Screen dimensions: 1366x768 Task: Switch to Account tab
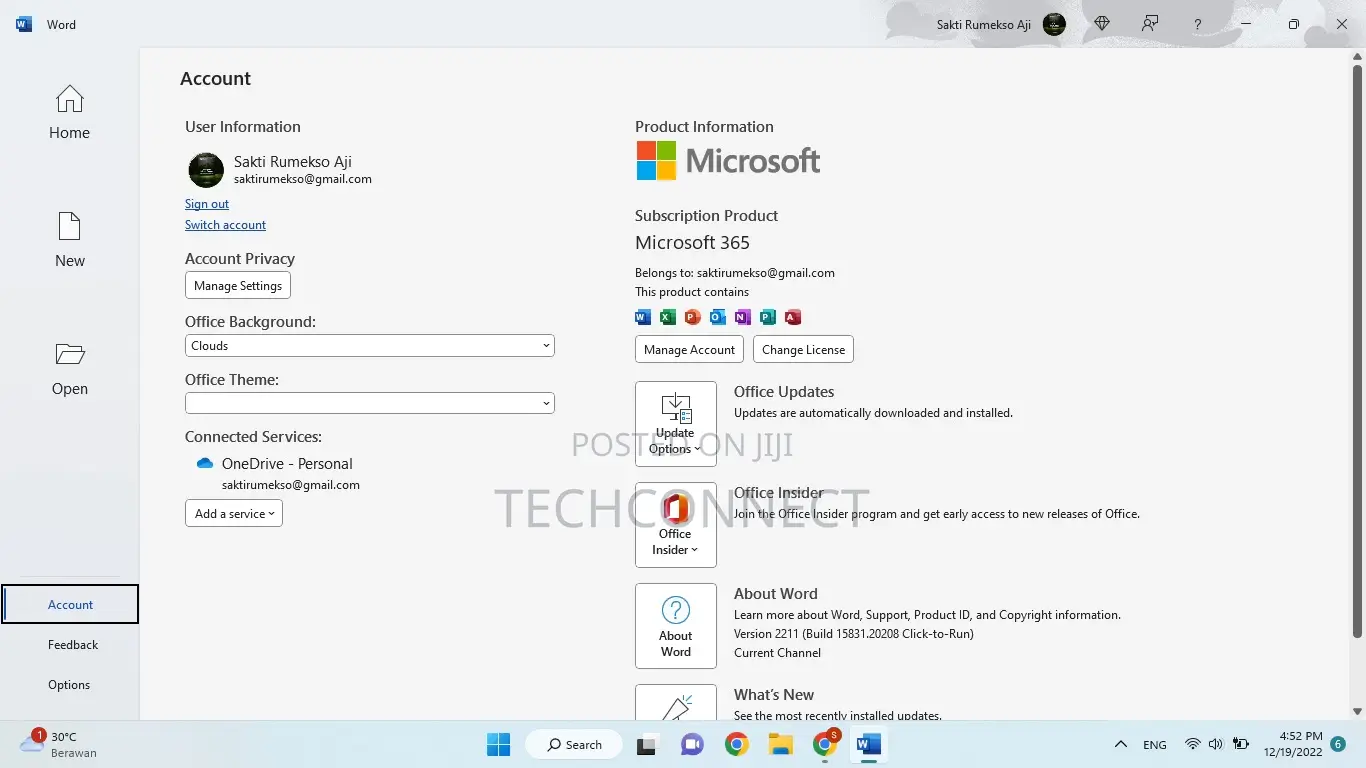pyautogui.click(x=70, y=605)
